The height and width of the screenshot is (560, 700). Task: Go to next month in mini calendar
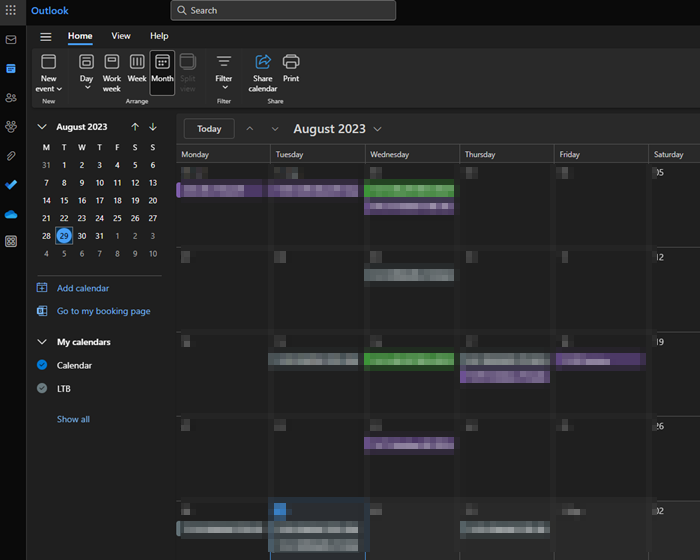(x=153, y=127)
